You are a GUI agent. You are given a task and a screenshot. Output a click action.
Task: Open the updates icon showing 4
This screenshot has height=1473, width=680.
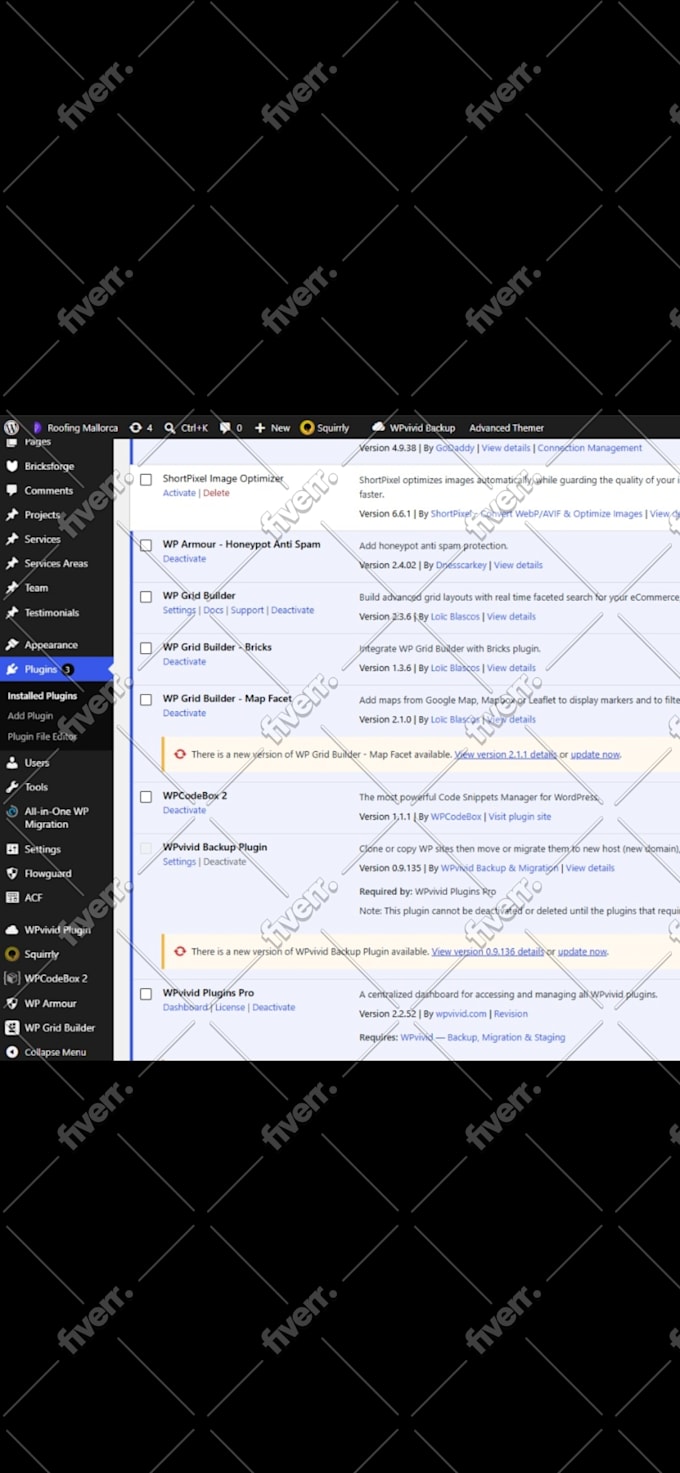point(141,428)
